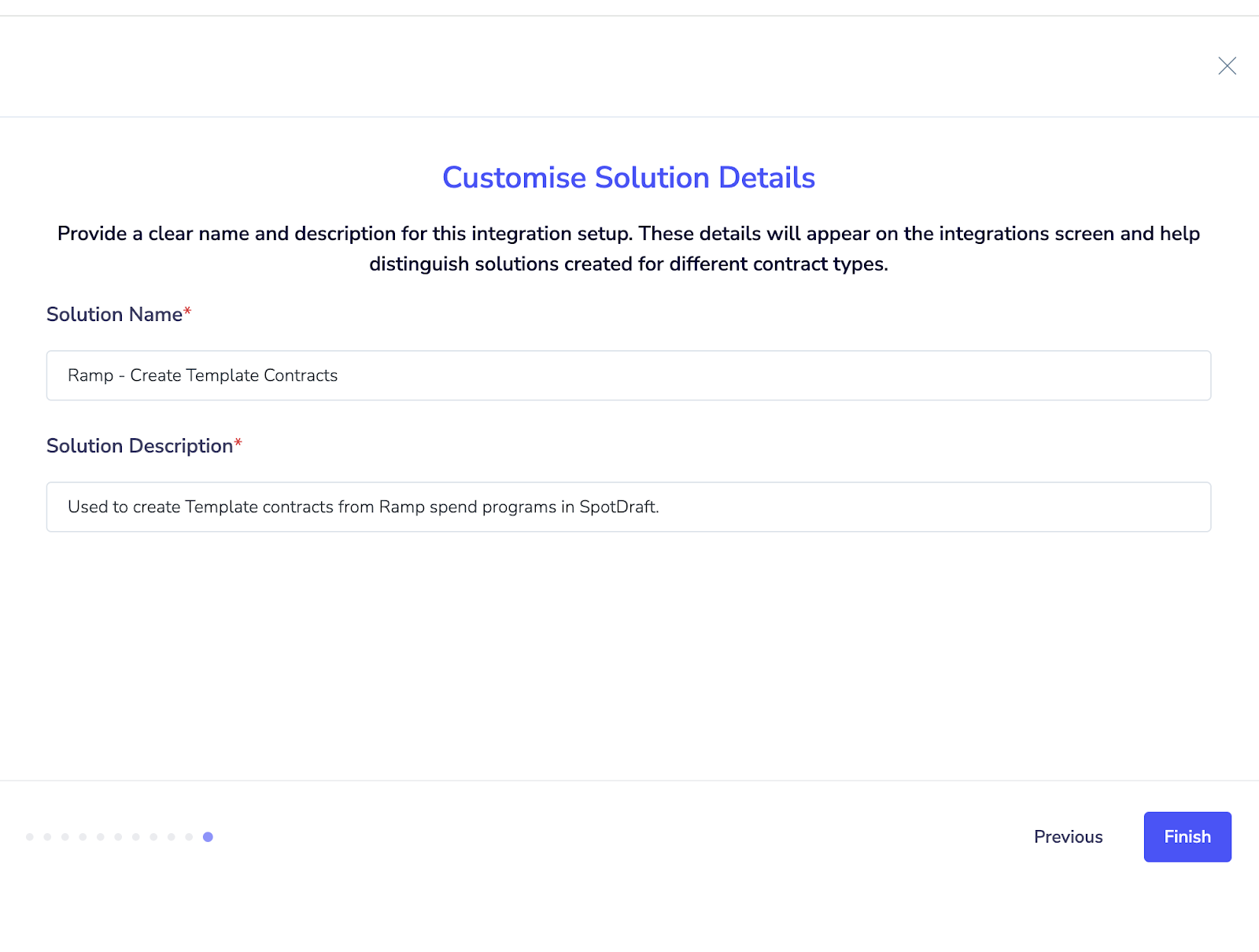
Task: Select the fourth step indicator dot
Action: click(83, 836)
